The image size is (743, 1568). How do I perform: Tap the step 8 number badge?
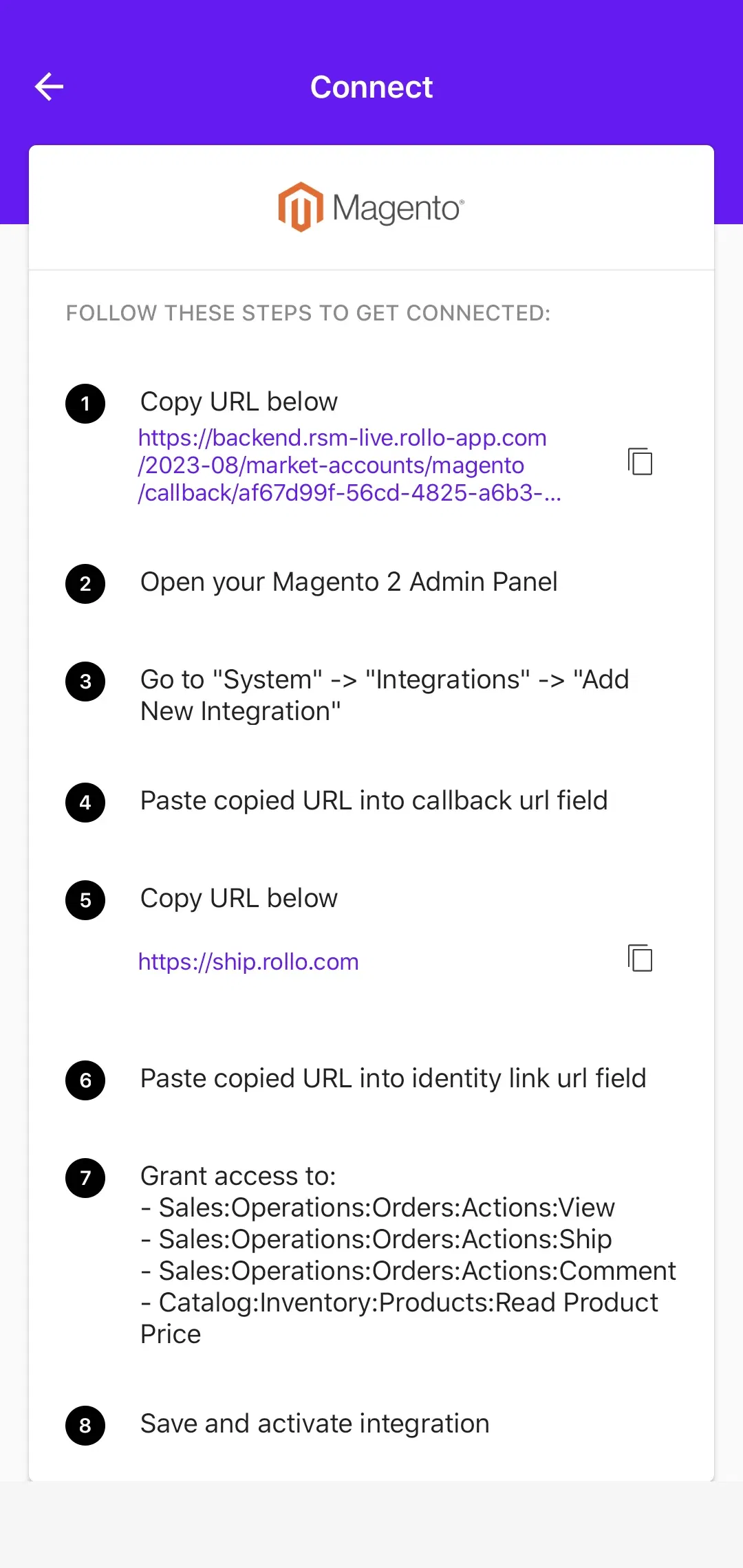[85, 1426]
